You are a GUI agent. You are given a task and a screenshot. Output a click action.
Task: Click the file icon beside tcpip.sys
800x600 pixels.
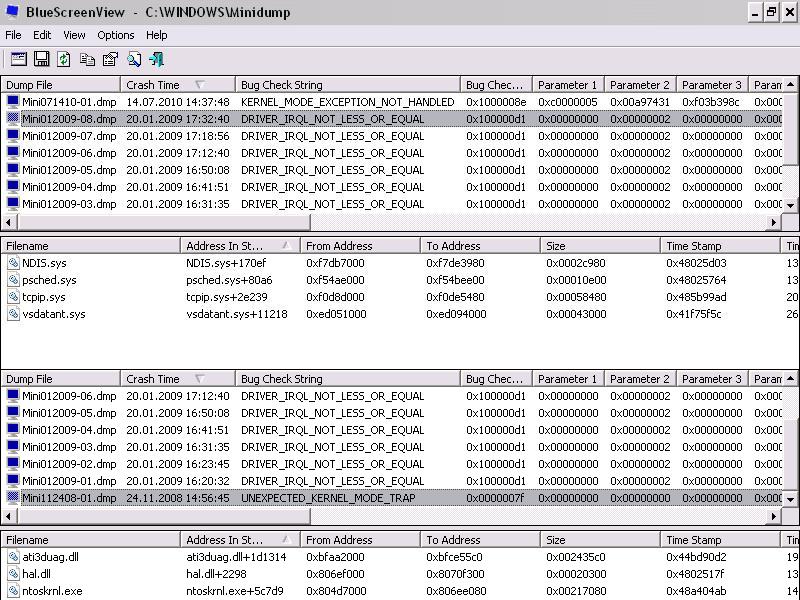pyautogui.click(x=13, y=296)
